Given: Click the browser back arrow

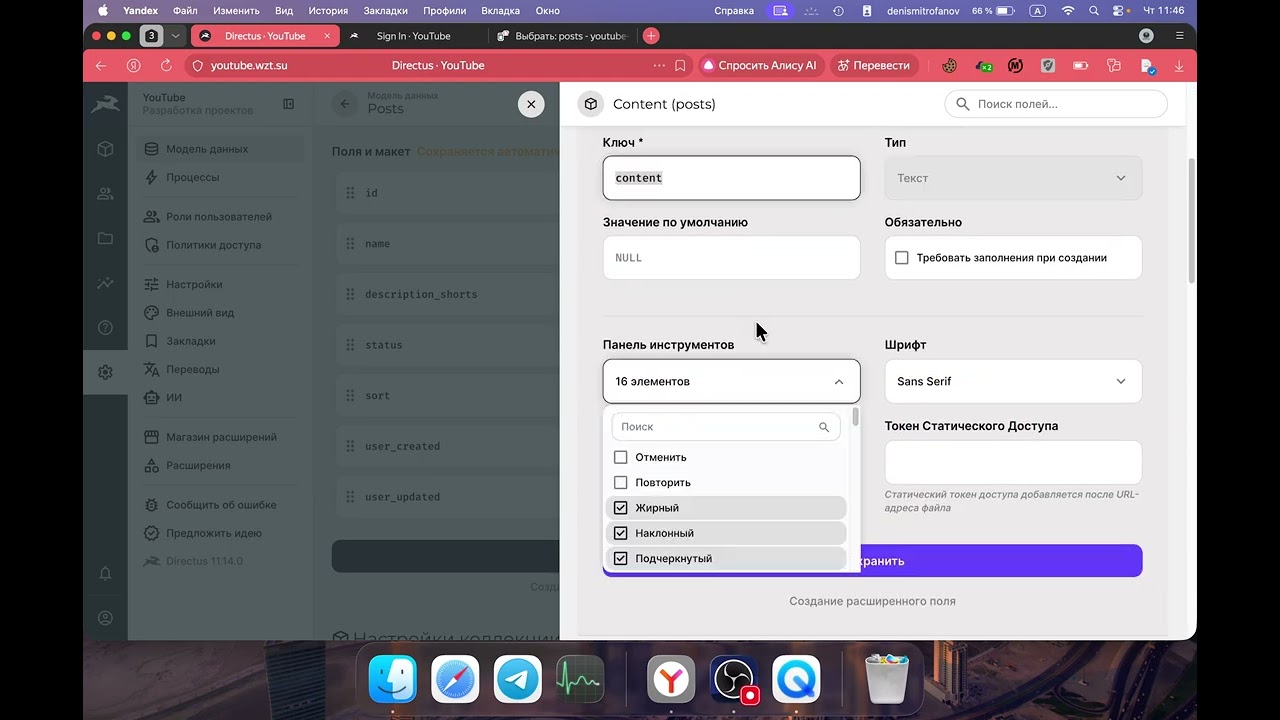Looking at the screenshot, I should click(101, 65).
